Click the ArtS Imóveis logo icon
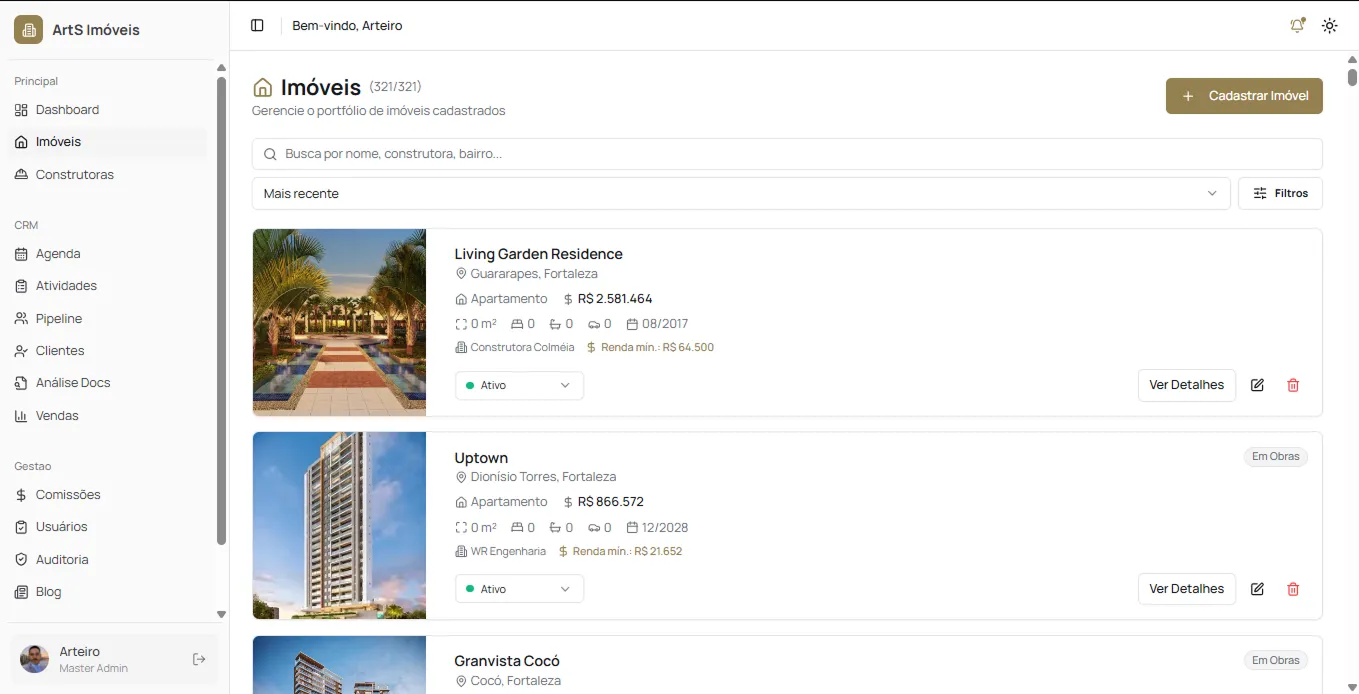Screen dimensions: 1359x694 coord(28,30)
